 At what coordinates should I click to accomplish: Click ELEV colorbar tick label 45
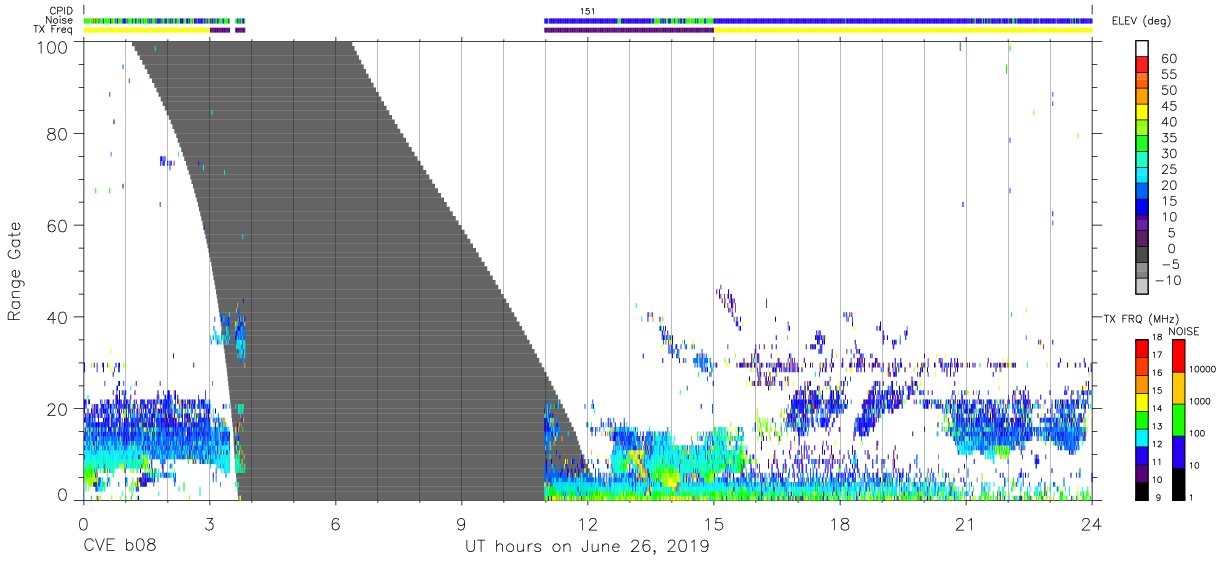click(x=1169, y=106)
